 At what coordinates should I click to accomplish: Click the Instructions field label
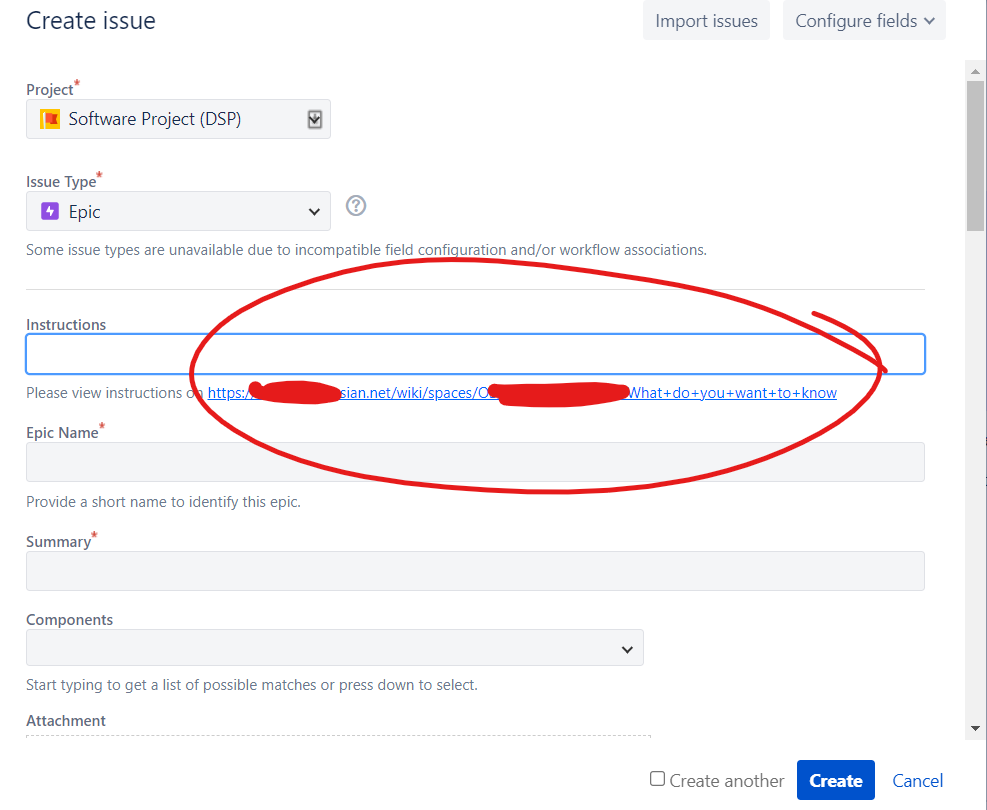click(65, 325)
